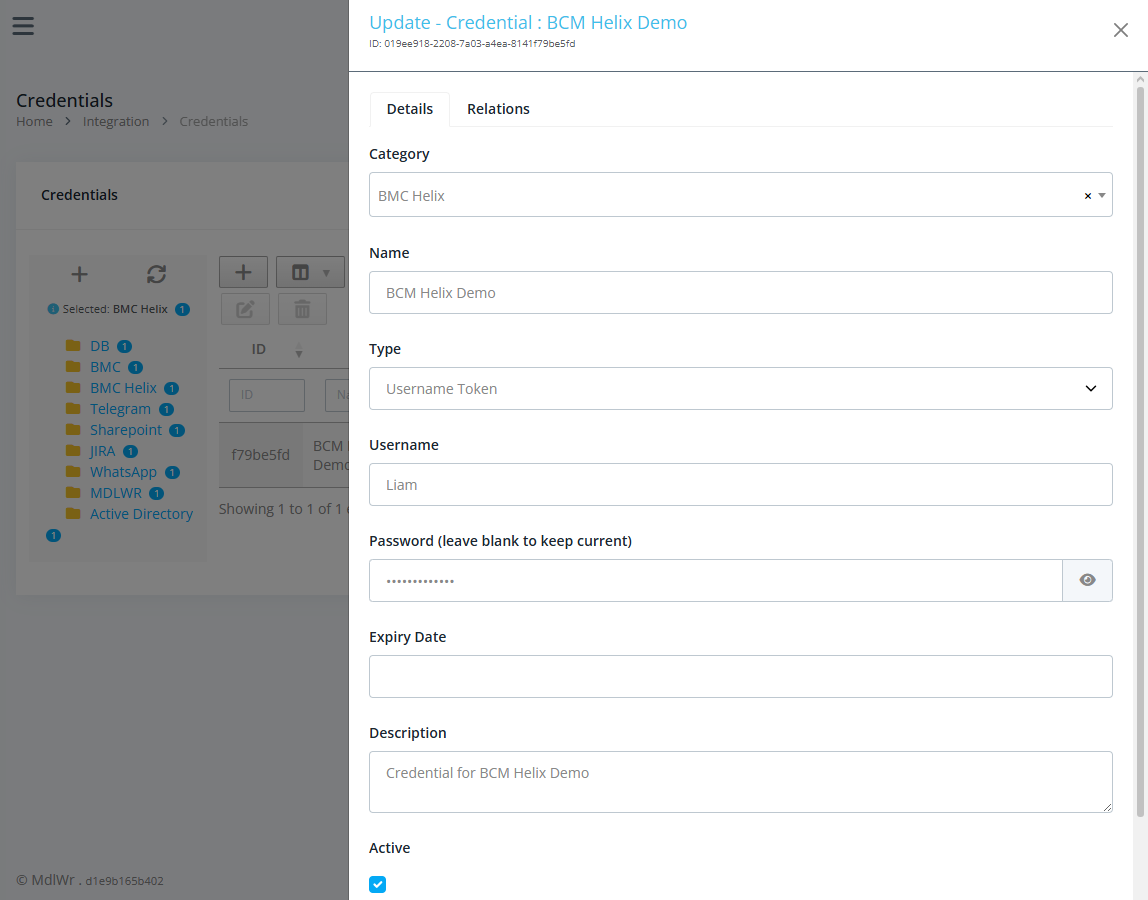
Task: Click the Expiry Date field
Action: coord(740,677)
